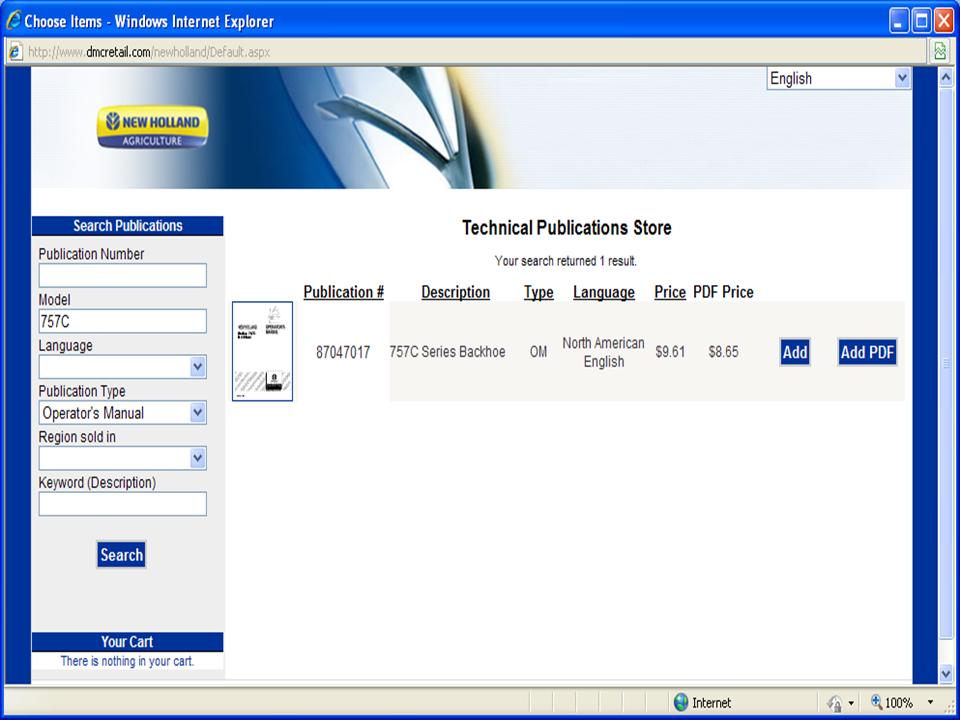Viewport: 960px width, 720px height.
Task: Minimize the Internet Explorer window
Action: [899, 21]
